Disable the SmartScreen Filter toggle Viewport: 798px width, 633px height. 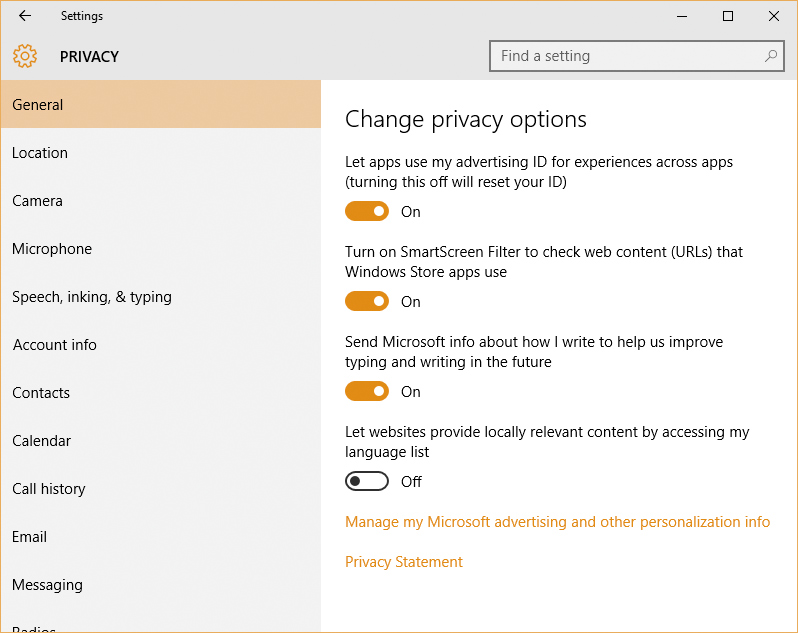pos(367,301)
